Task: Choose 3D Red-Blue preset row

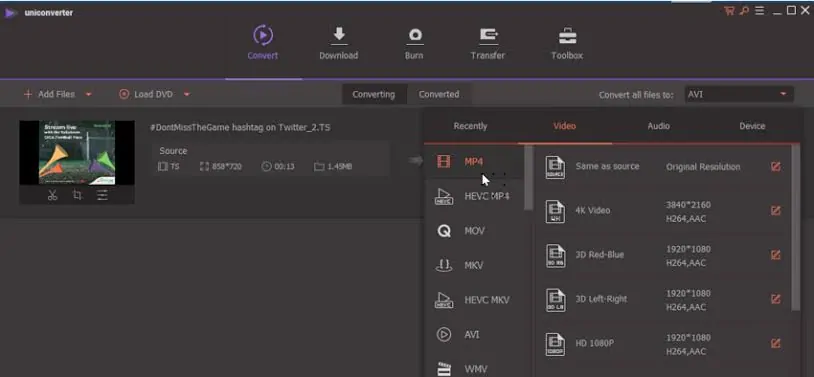Action: pos(663,255)
